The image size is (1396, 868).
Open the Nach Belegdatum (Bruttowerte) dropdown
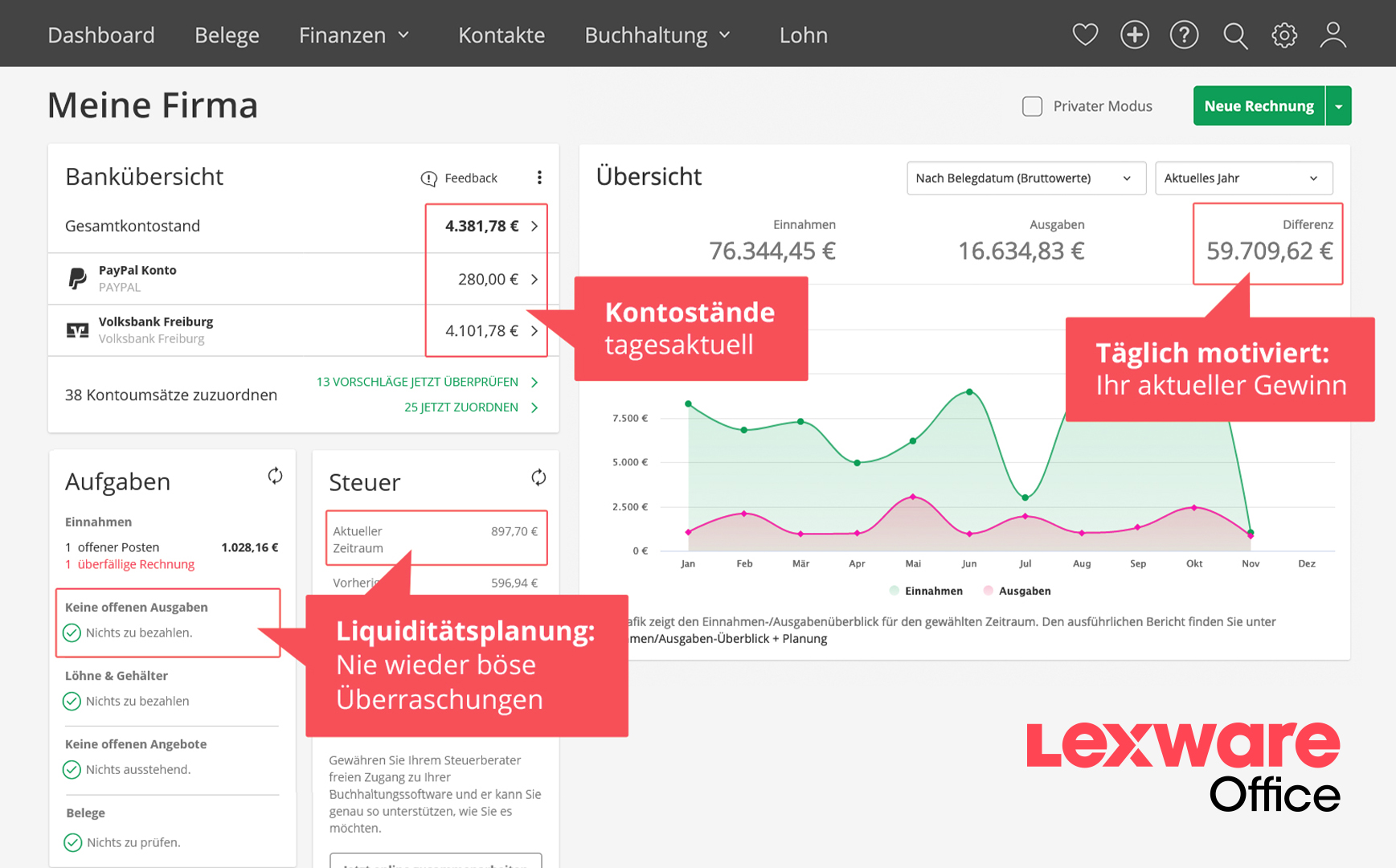pos(1026,178)
